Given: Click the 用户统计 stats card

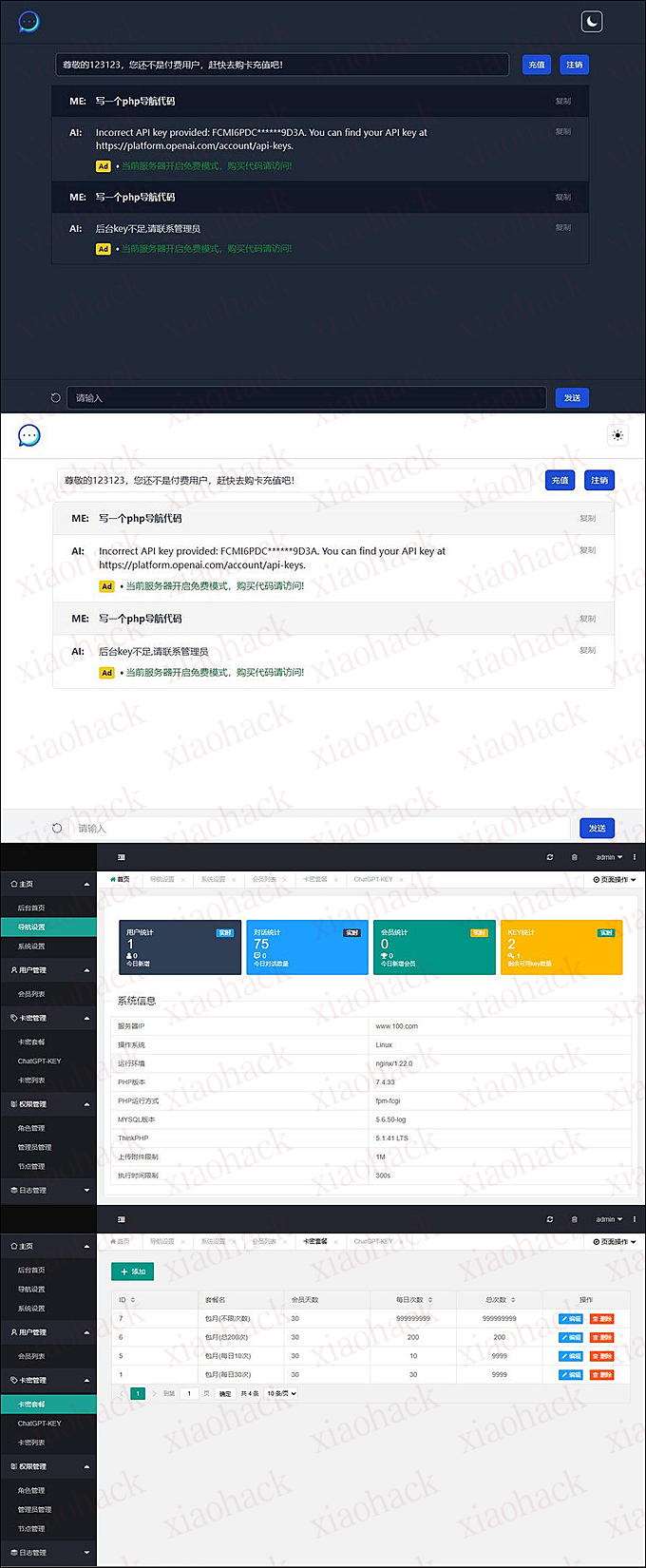Looking at the screenshot, I should [x=180, y=947].
